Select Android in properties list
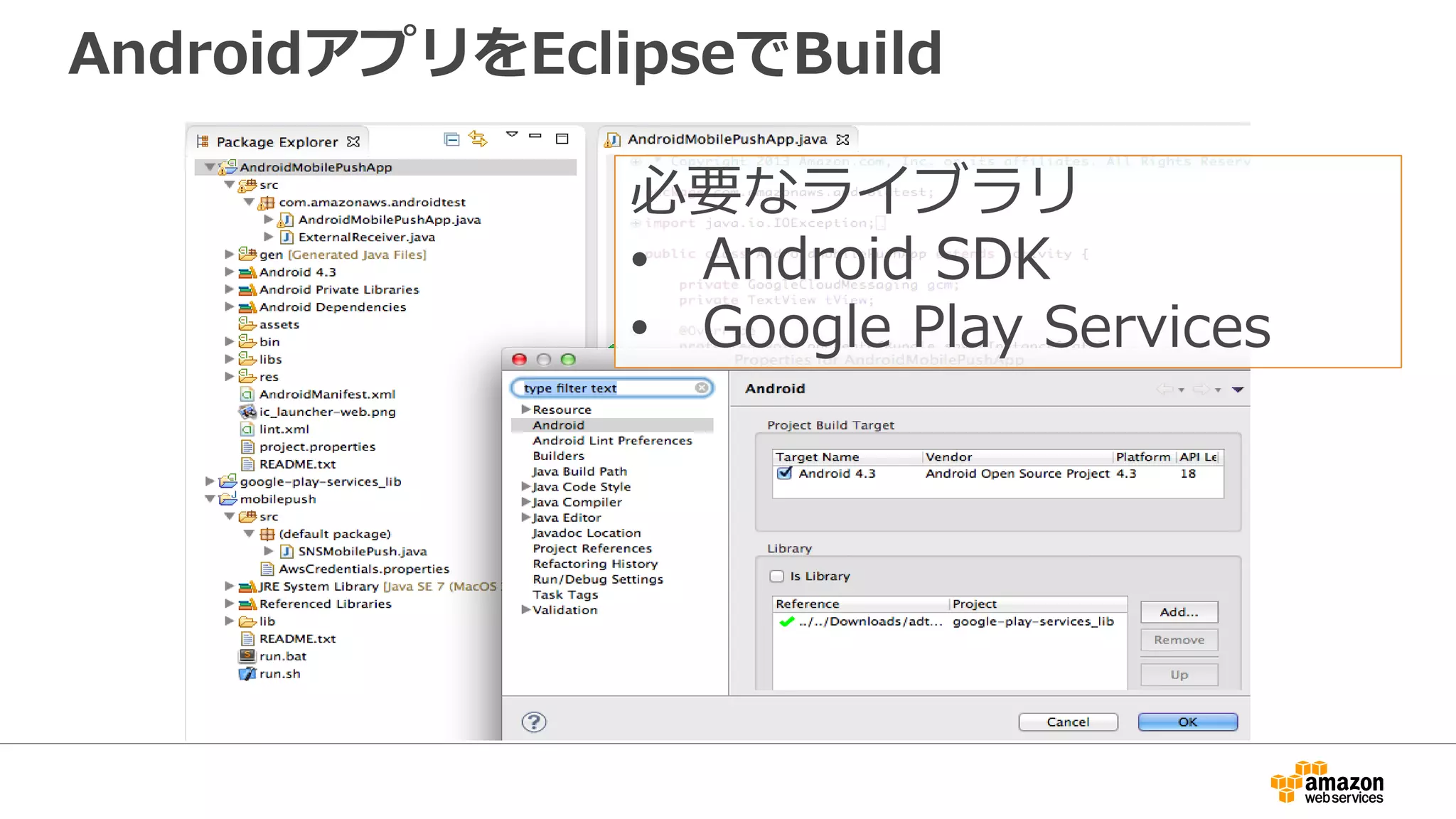This screenshot has width=1456, height=819. [559, 425]
